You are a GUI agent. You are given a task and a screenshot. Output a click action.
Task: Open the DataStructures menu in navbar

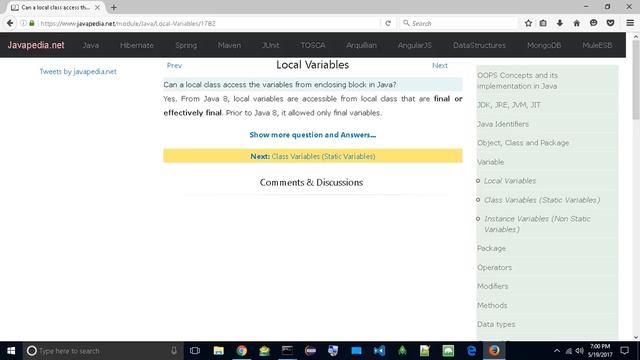pos(479,45)
